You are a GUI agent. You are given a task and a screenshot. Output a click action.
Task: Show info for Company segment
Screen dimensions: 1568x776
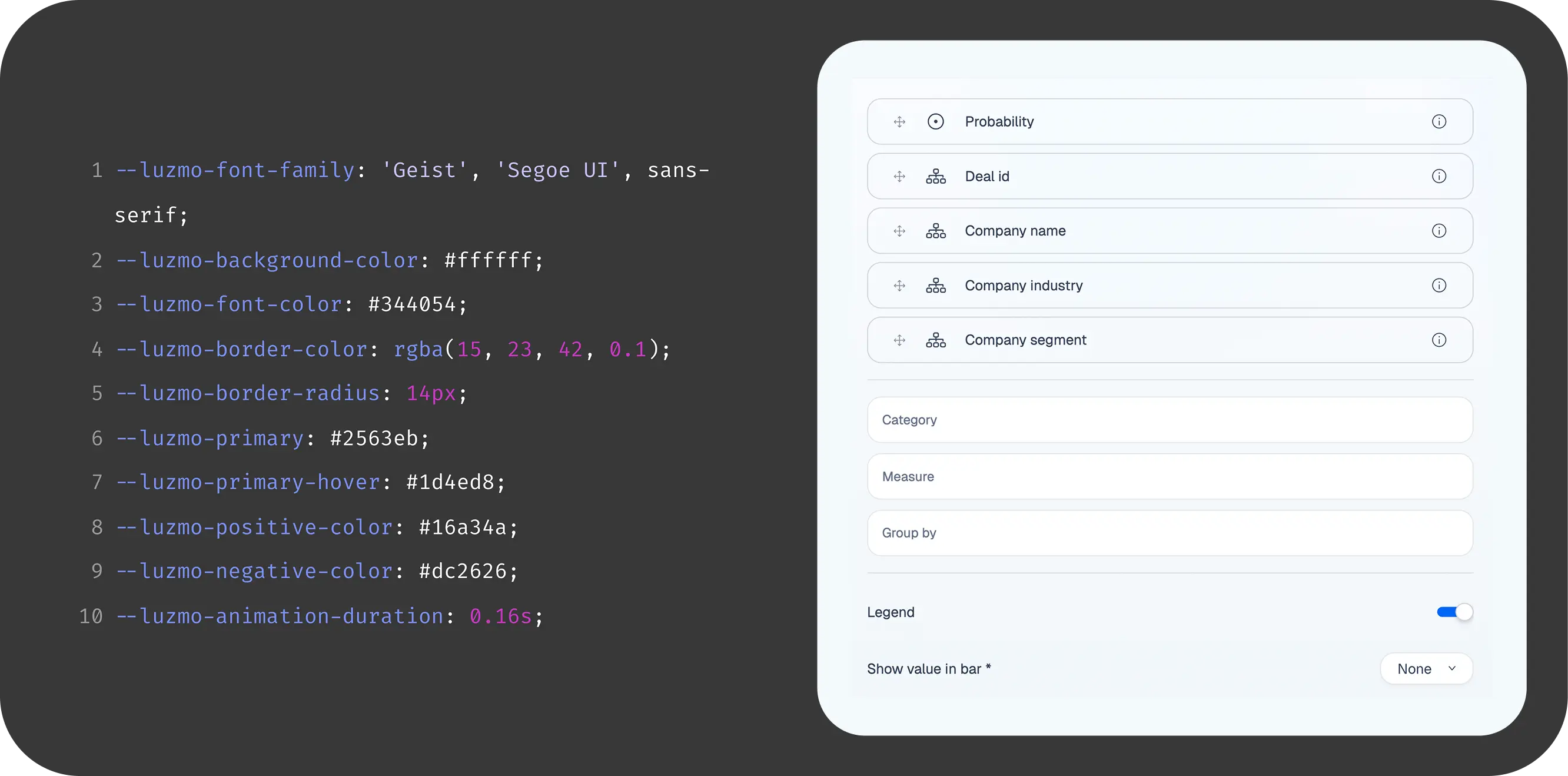coord(1439,340)
